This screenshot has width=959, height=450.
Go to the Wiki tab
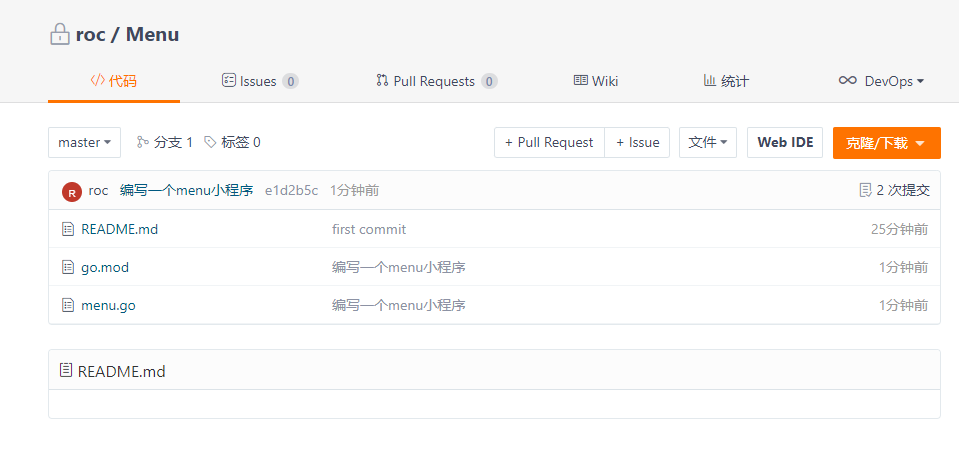point(596,81)
